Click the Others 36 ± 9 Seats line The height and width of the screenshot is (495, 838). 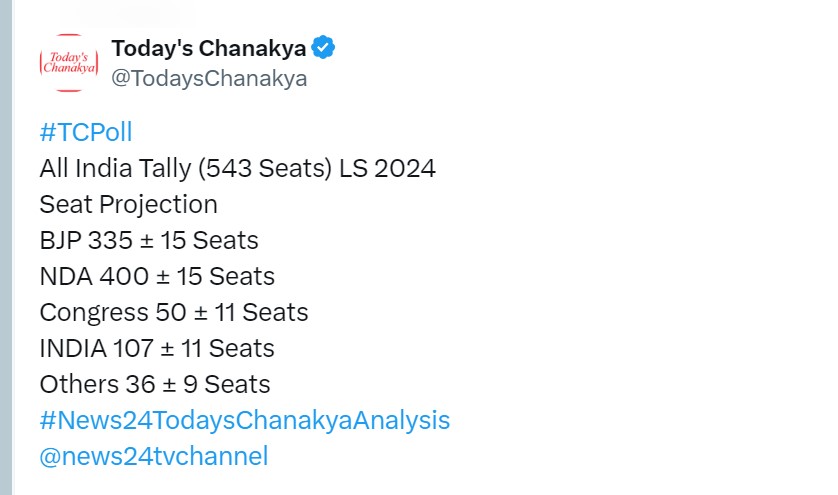[155, 384]
